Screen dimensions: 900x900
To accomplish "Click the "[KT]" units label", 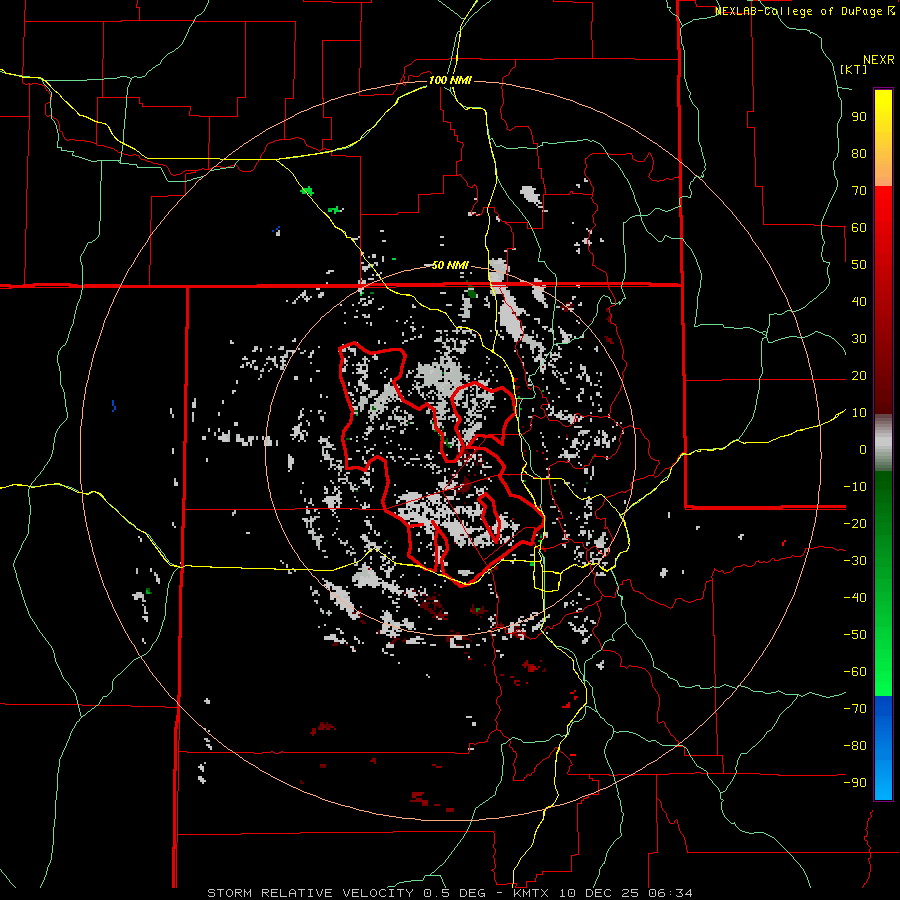I will 853,69.
